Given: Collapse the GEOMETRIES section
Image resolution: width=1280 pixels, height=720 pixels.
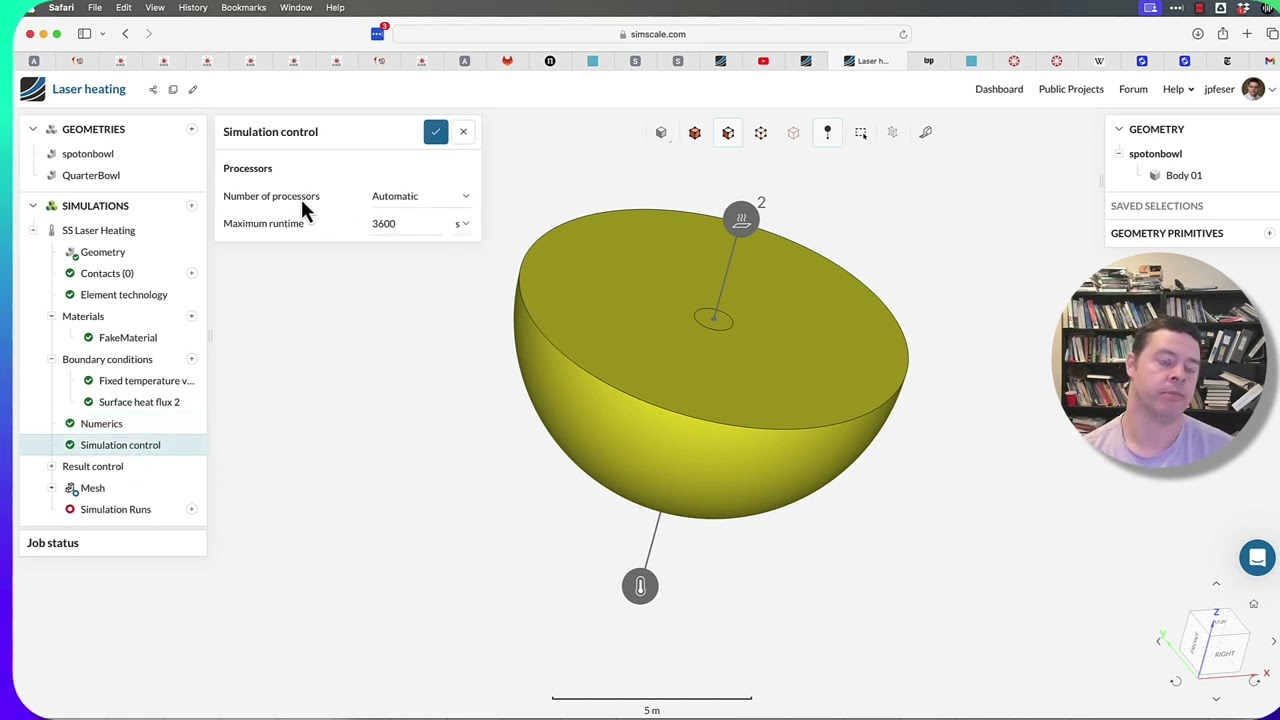Looking at the screenshot, I should click(33, 129).
